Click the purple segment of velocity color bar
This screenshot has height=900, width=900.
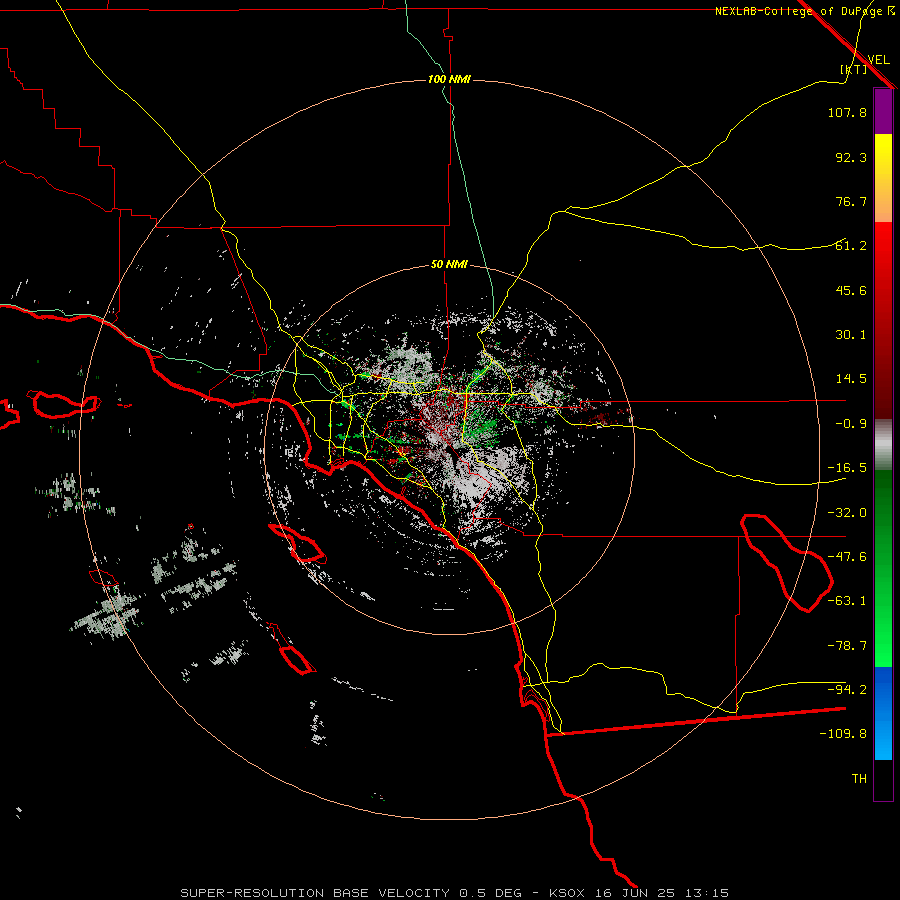click(883, 111)
